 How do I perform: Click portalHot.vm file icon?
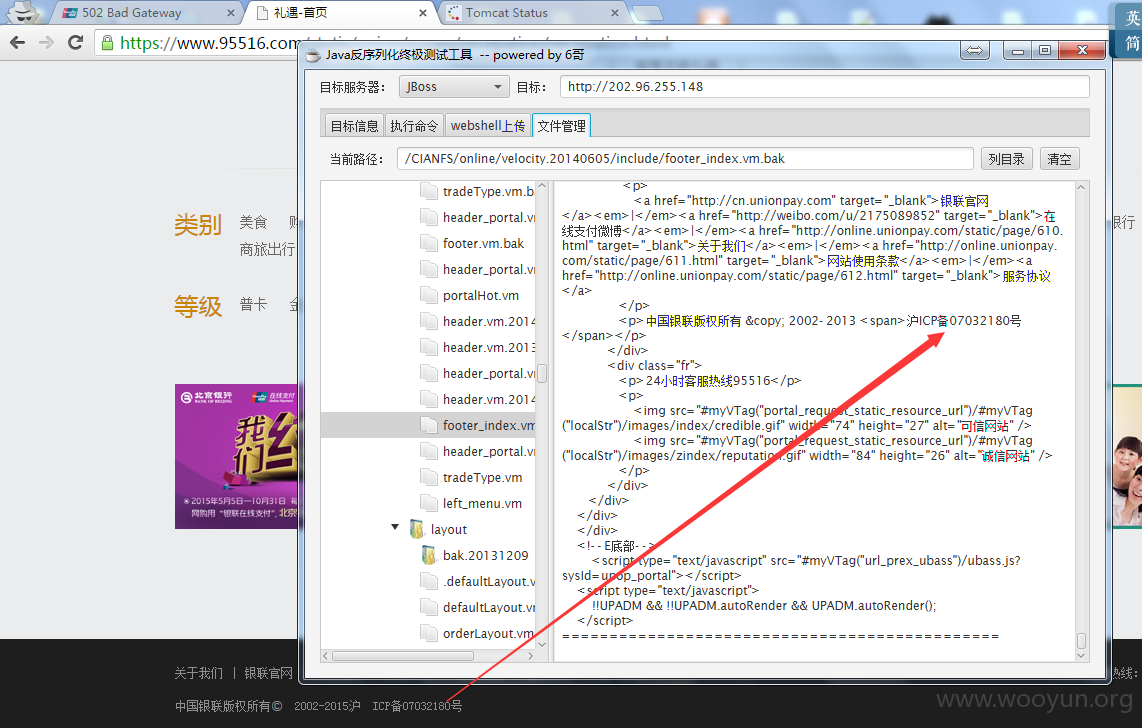click(x=429, y=296)
